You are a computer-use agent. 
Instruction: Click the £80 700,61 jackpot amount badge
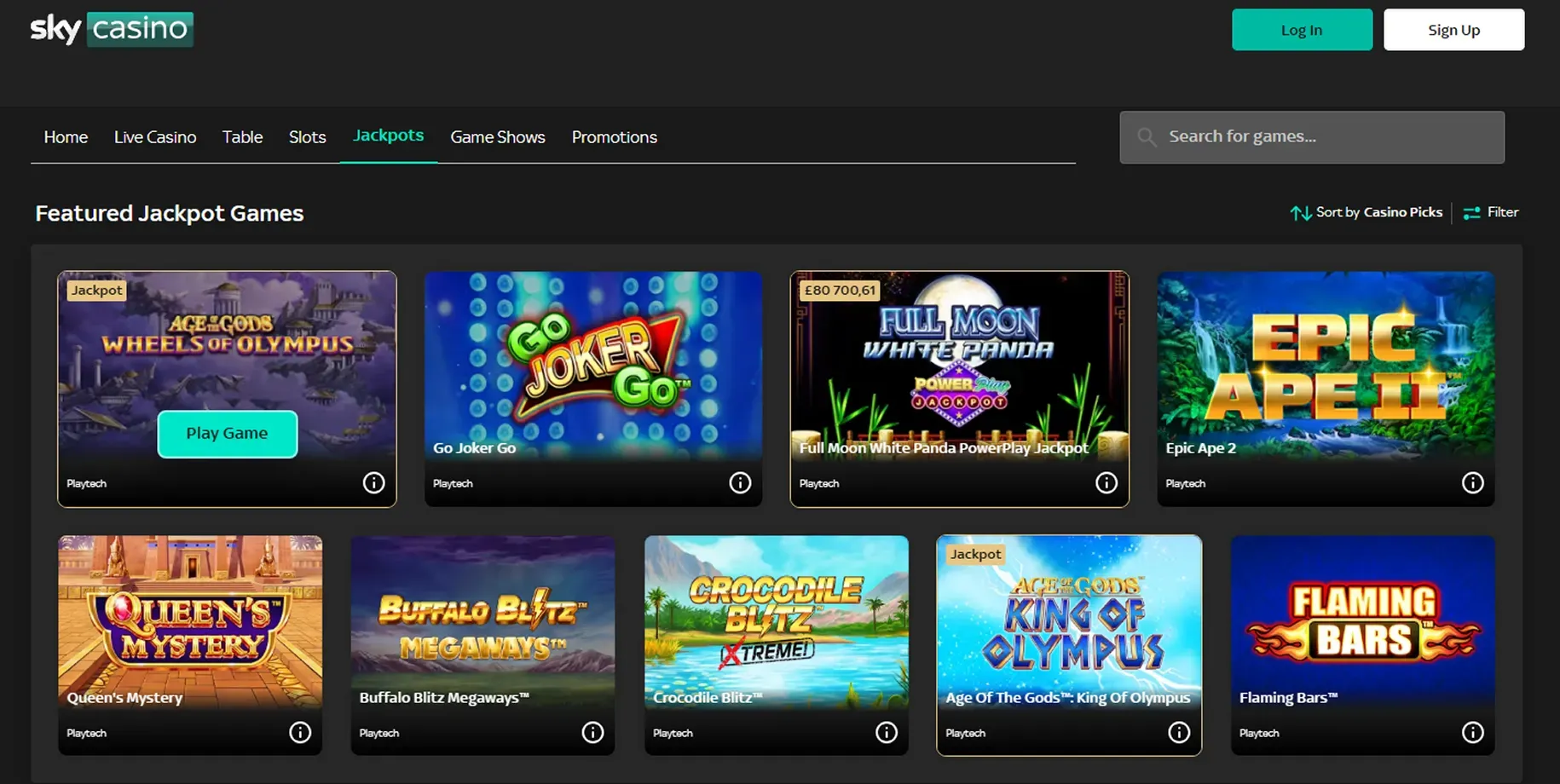(840, 291)
